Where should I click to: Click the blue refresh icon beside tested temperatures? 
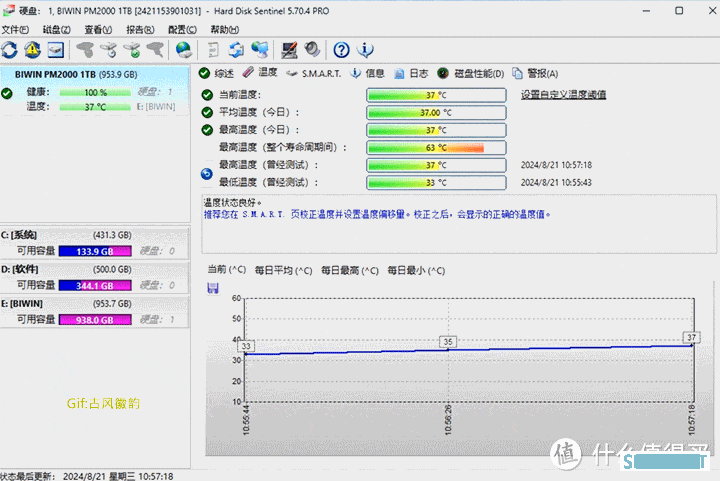click(207, 174)
